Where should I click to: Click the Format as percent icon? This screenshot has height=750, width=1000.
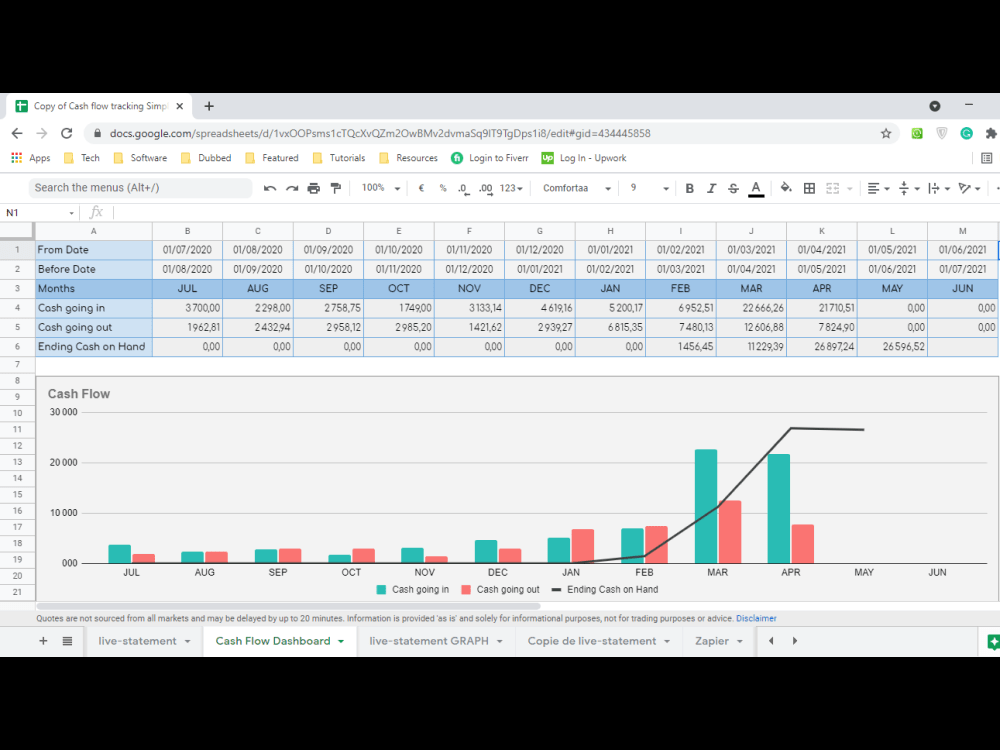pyautogui.click(x=443, y=188)
